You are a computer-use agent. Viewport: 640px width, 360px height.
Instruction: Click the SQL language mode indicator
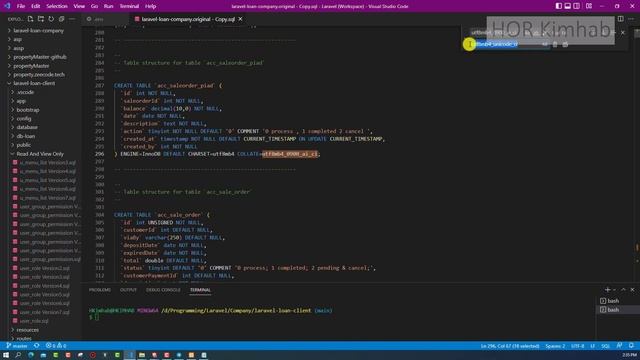tap(606, 346)
